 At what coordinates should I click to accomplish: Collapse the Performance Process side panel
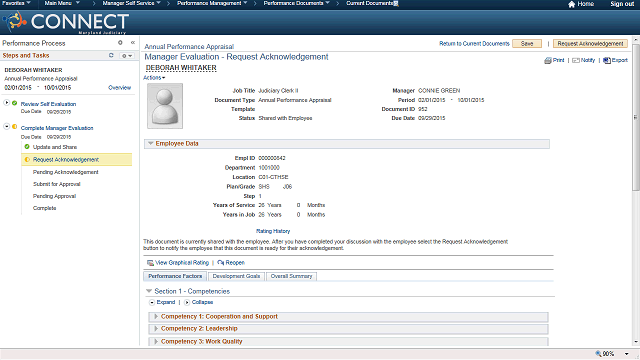tap(133, 42)
